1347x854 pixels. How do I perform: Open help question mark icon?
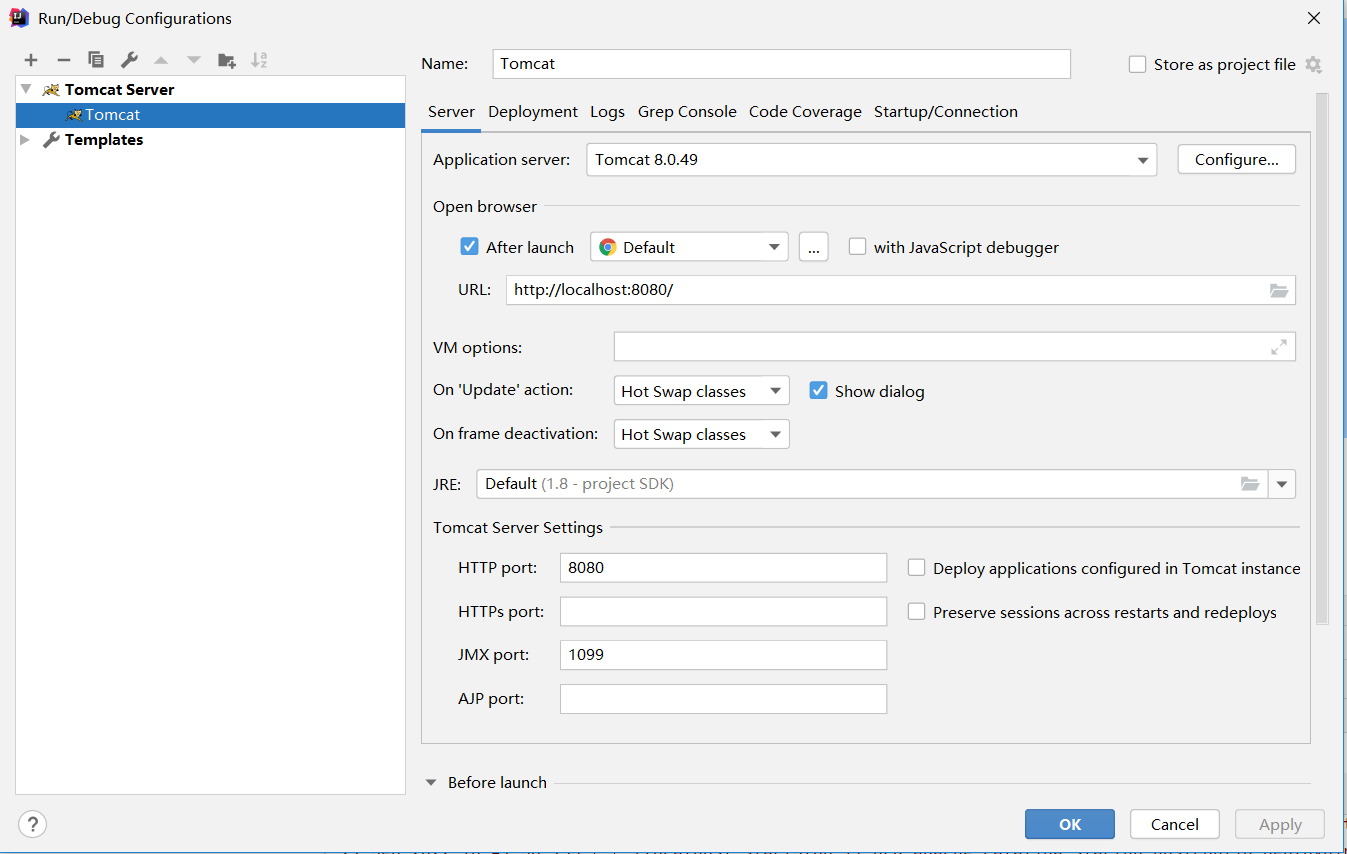point(33,824)
